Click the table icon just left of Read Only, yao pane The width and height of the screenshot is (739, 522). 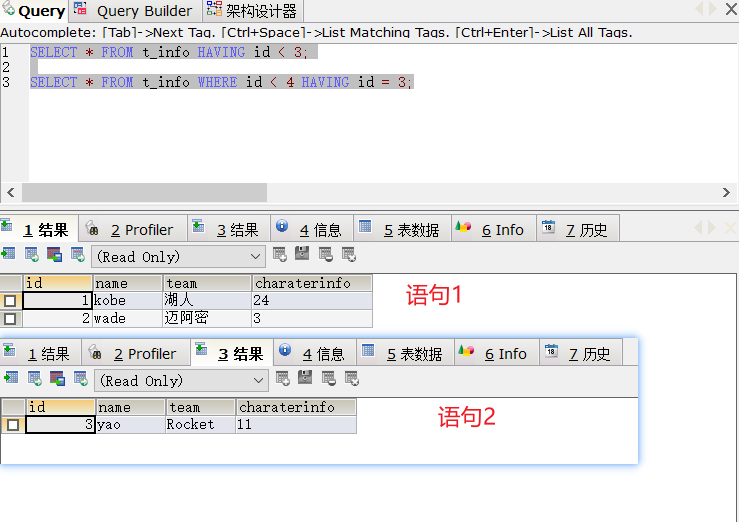click(81, 378)
